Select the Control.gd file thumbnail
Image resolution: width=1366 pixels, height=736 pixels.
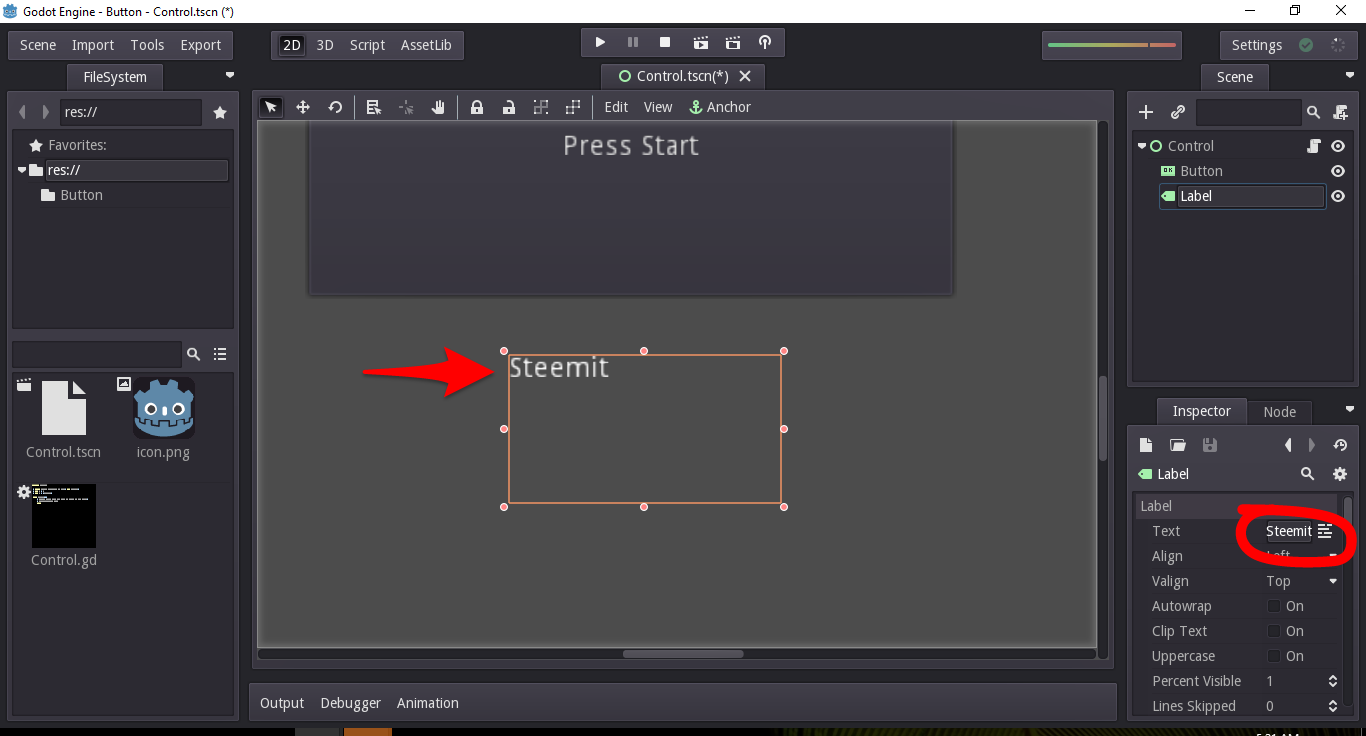point(64,516)
